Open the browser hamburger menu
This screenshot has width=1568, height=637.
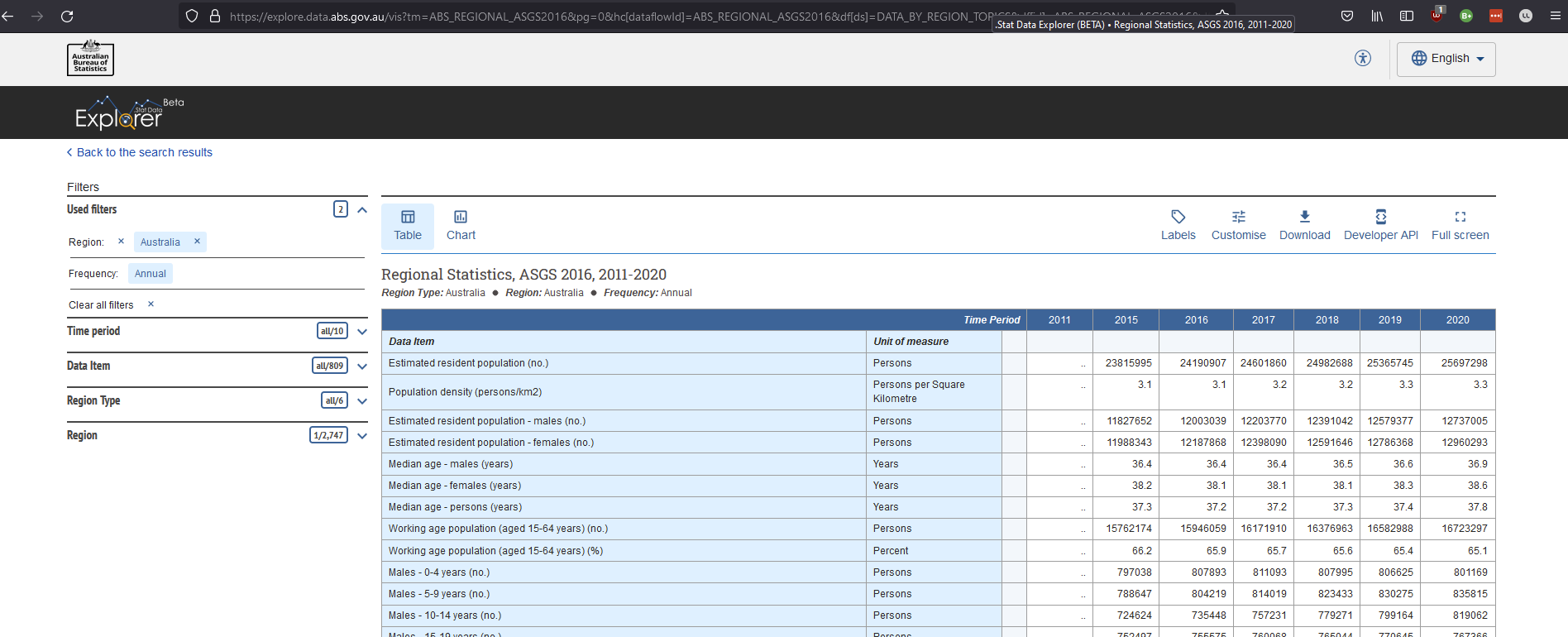1556,15
